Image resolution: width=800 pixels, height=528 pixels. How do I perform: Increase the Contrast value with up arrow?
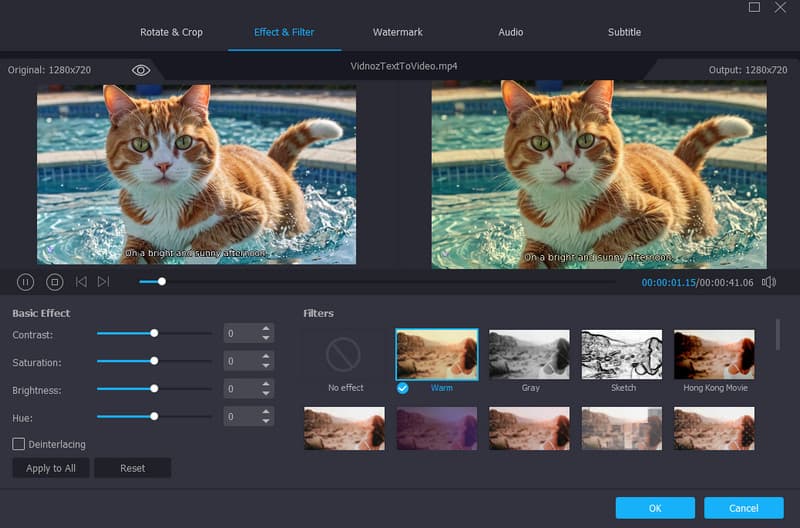pos(266,329)
